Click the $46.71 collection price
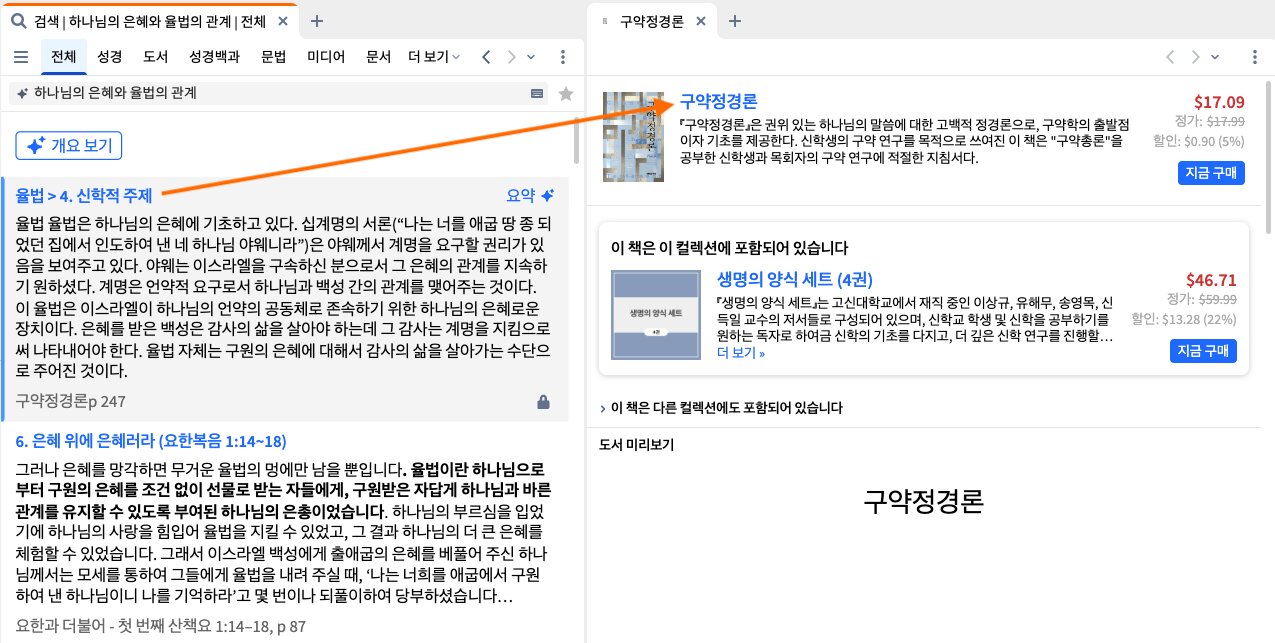Viewport: 1275px width, 643px height. [1211, 280]
